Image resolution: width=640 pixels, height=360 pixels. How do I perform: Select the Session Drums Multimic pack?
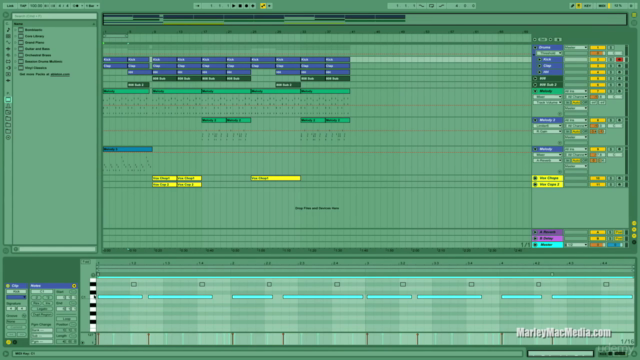[x=43, y=61]
